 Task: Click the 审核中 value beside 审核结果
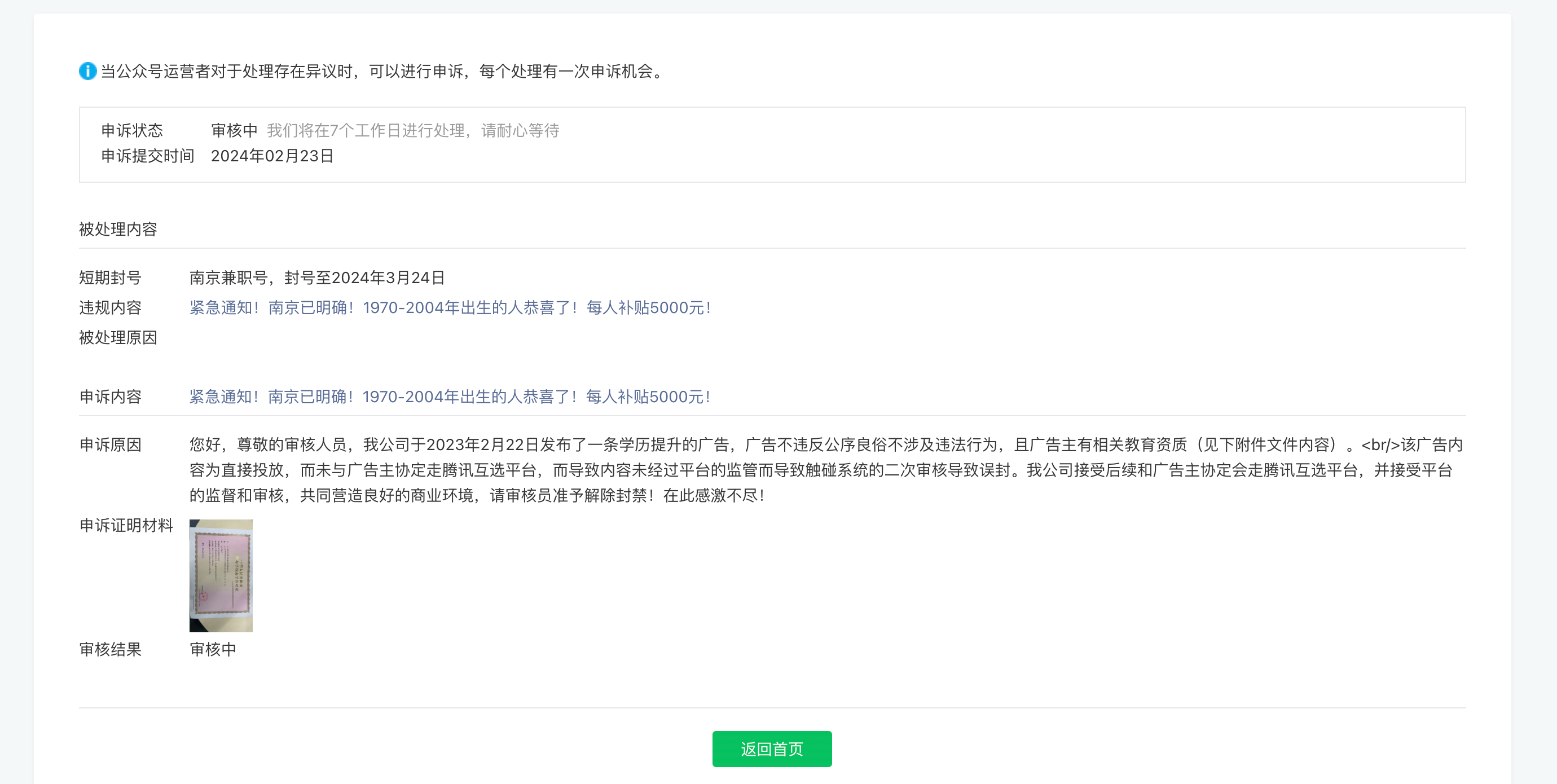click(x=213, y=649)
